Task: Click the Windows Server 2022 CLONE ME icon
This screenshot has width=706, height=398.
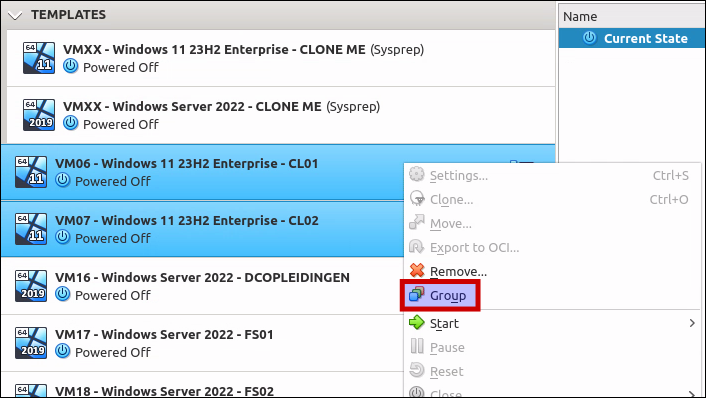Action: pyautogui.click(x=39, y=115)
